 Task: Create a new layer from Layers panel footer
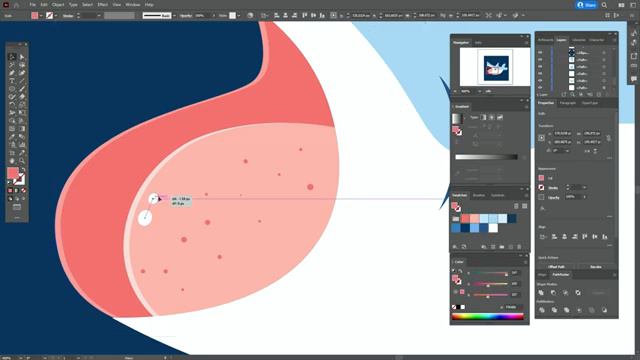coord(599,95)
